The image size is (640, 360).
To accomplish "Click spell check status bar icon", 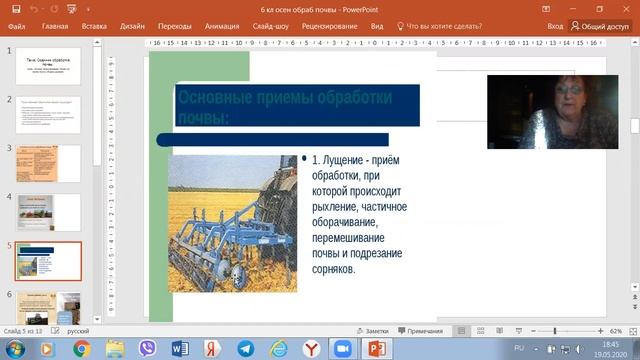I will pyautogui.click(x=55, y=331).
